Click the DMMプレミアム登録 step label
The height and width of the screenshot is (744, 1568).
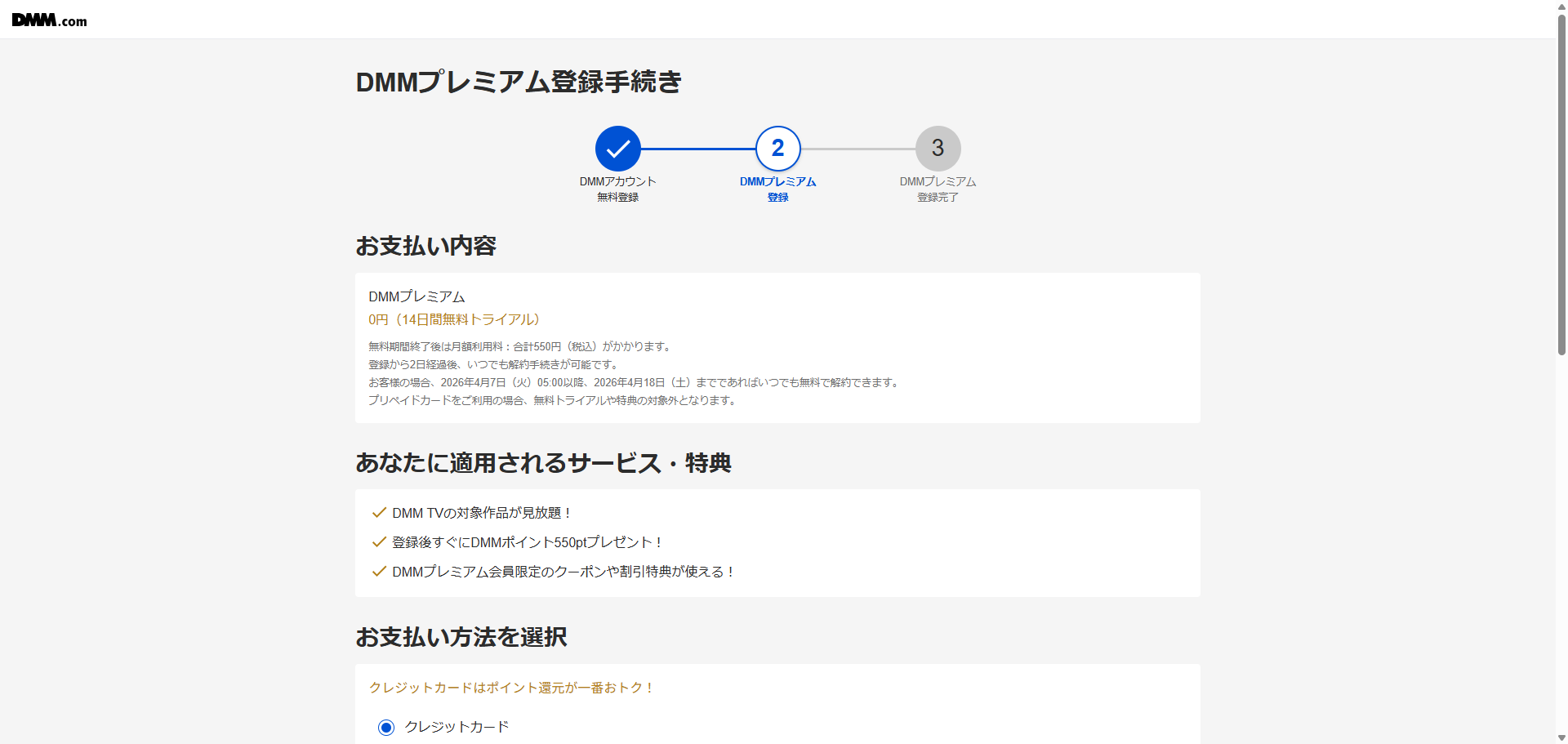pos(777,189)
